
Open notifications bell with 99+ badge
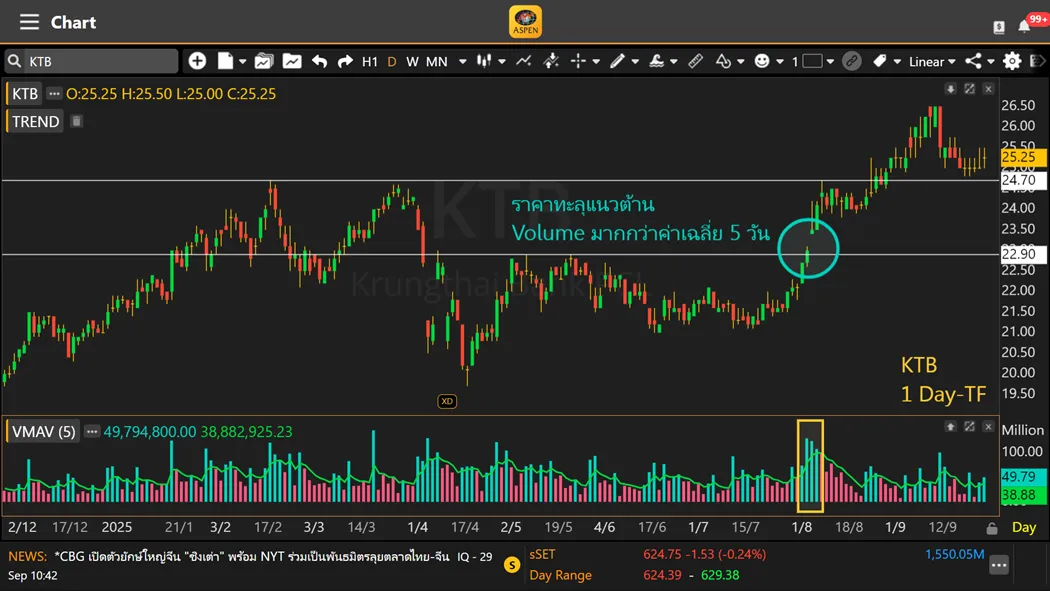(1025, 25)
